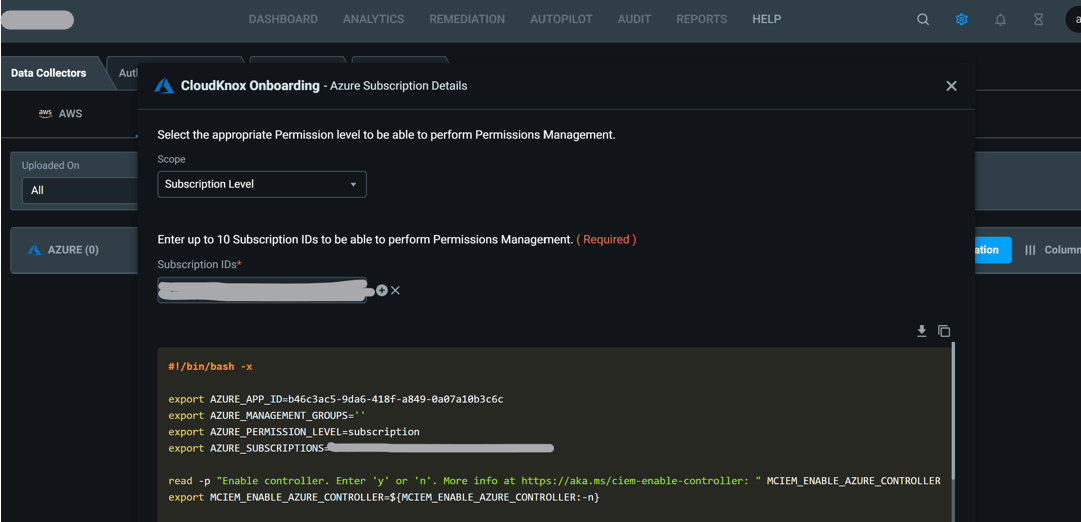
Task: Open the notifications bell icon
Action: [1000, 19]
